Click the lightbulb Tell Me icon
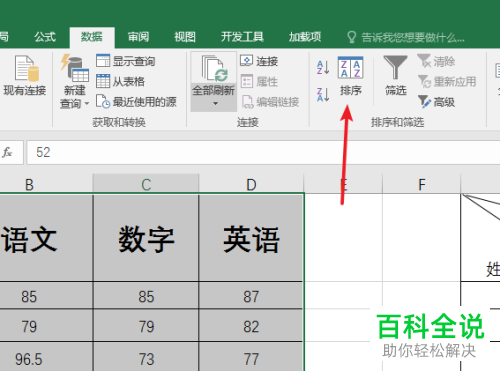This screenshot has width=500, height=371. click(x=351, y=37)
